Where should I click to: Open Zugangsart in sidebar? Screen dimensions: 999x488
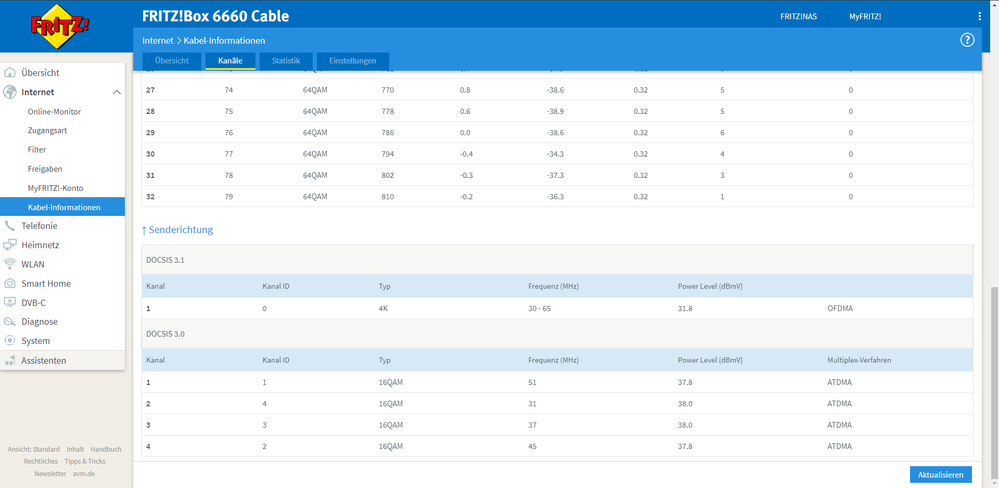tap(47, 131)
